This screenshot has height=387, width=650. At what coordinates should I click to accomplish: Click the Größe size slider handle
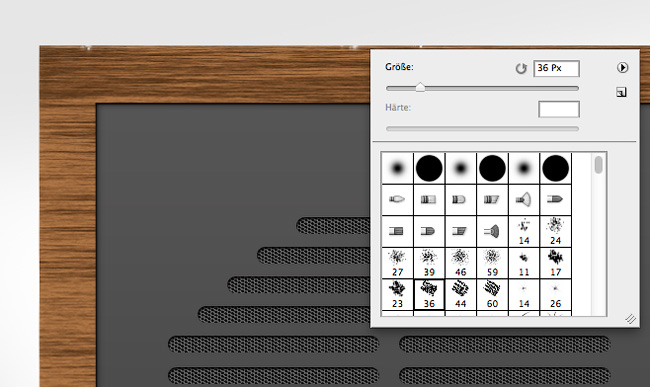tap(420, 87)
